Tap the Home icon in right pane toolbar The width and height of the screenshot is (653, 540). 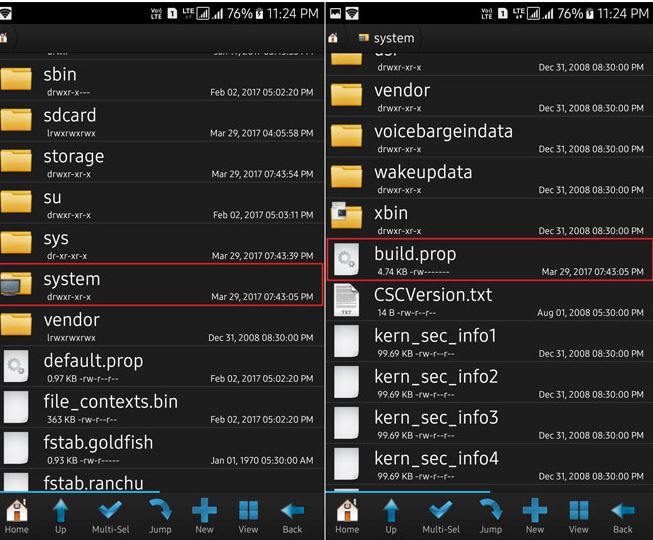[347, 514]
